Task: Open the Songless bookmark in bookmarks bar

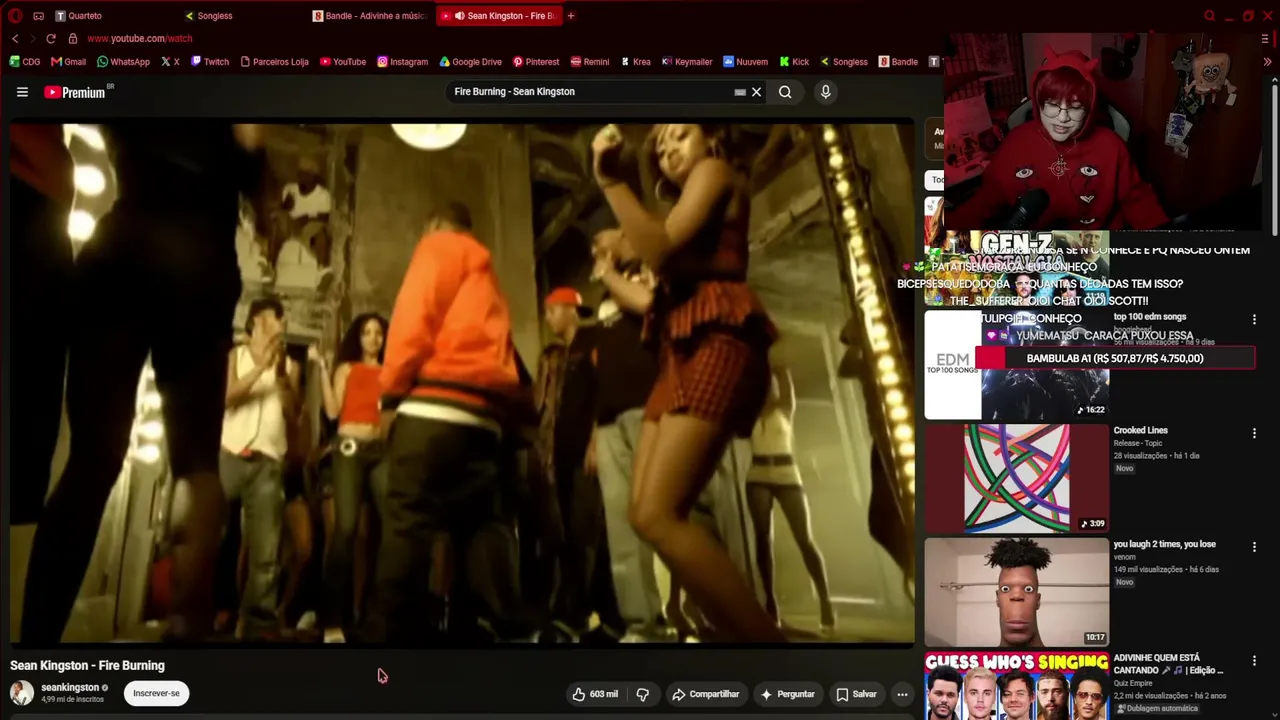Action: click(x=844, y=62)
